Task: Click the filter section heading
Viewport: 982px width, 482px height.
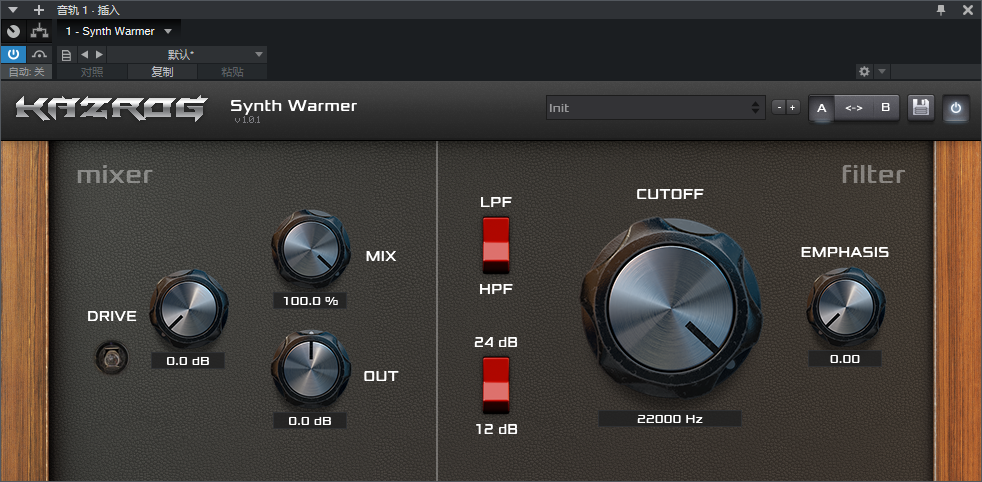Action: point(874,175)
